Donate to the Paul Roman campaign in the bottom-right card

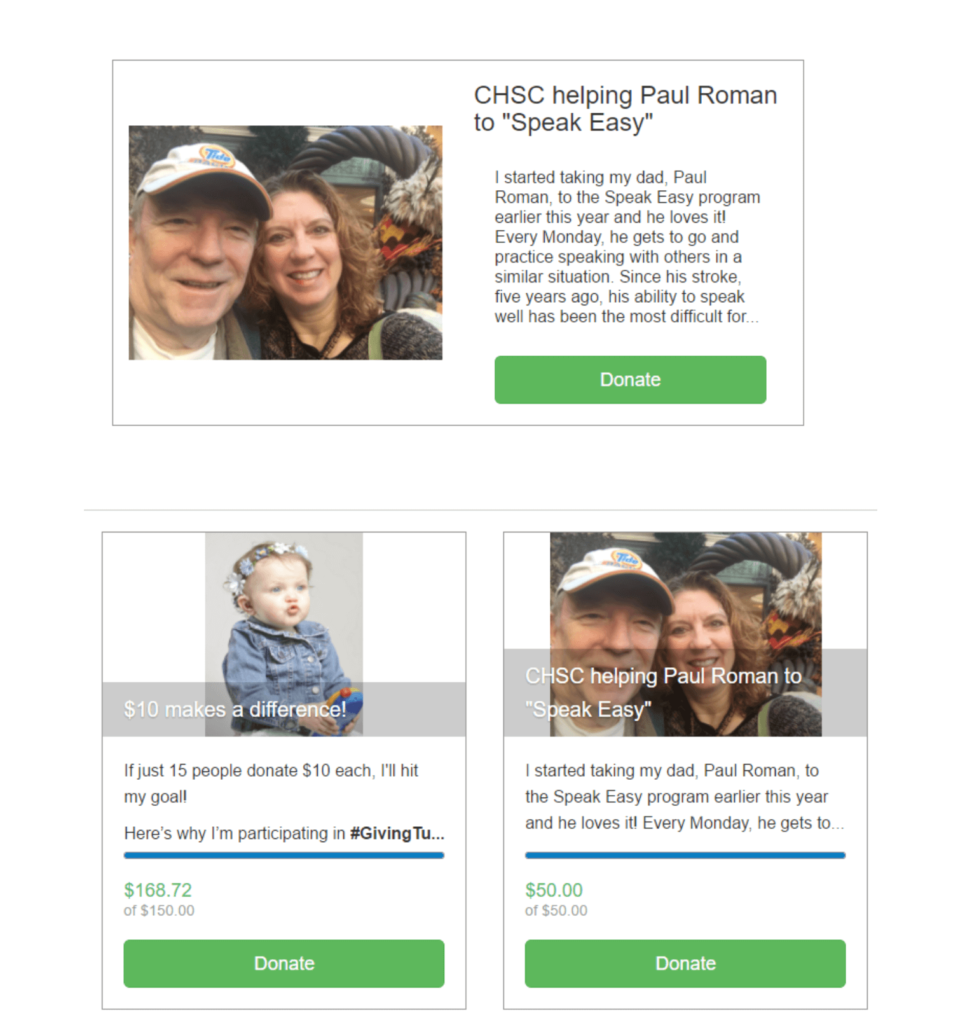tap(685, 963)
